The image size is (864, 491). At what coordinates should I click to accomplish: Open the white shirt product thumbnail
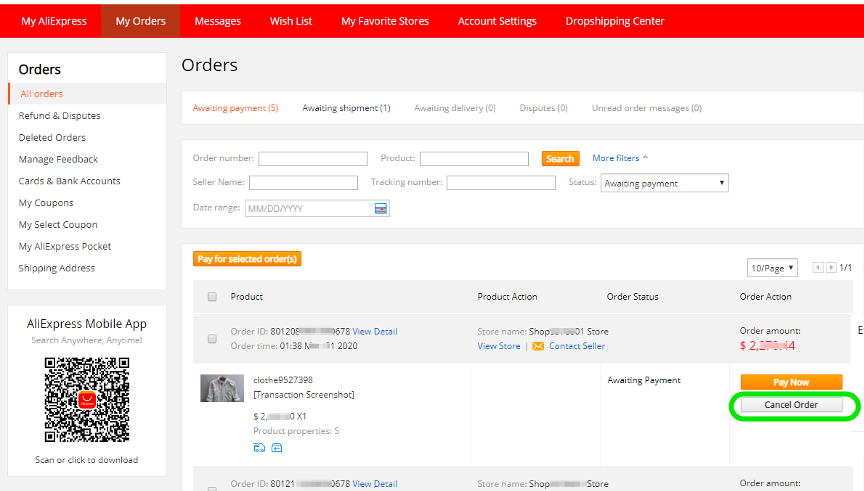tap(222, 388)
